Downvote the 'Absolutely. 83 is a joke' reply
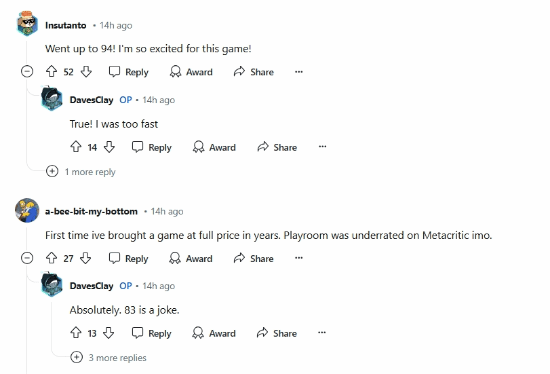 [109, 333]
